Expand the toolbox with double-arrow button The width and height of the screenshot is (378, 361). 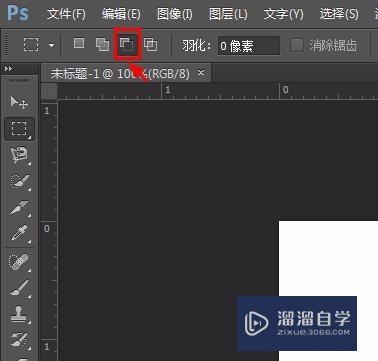coord(8,69)
